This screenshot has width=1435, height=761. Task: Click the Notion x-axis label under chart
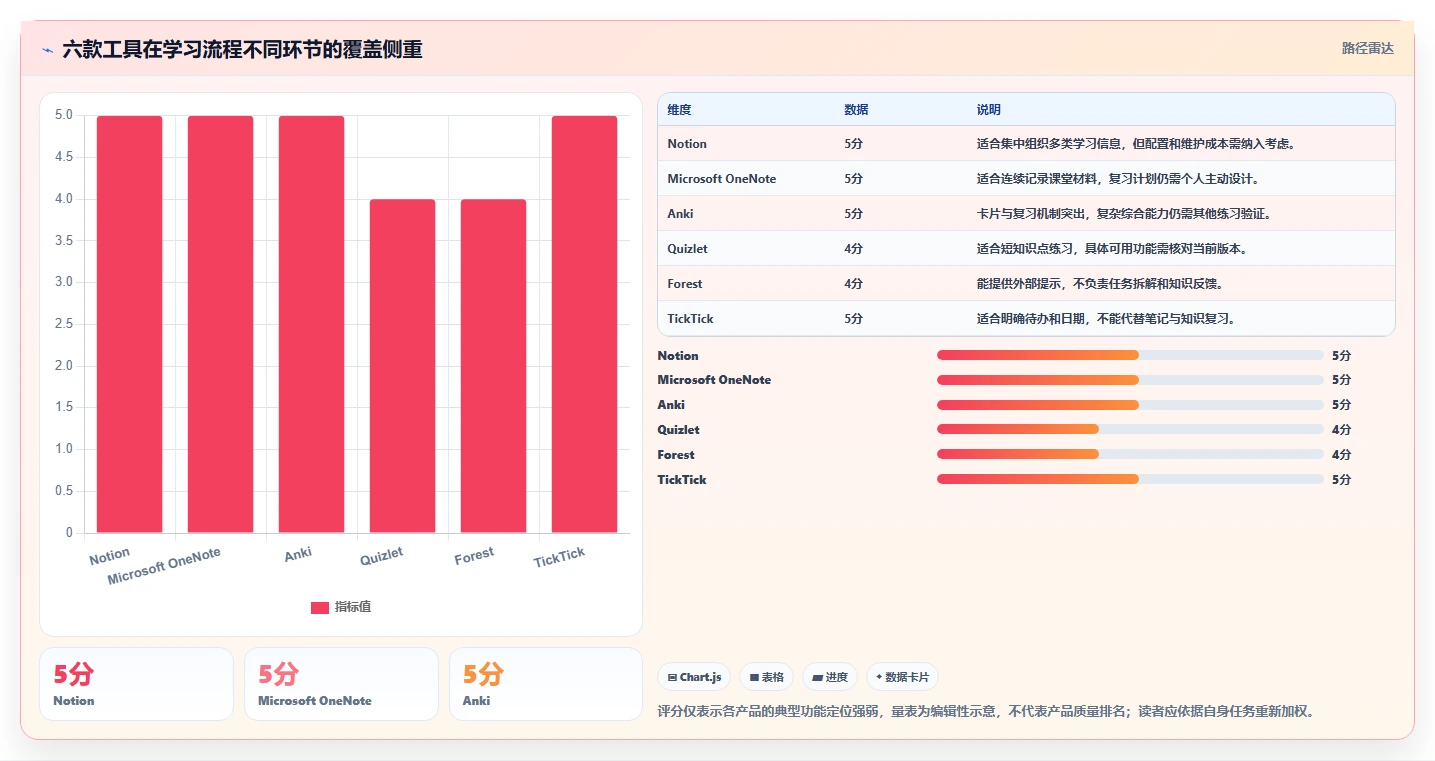point(109,556)
